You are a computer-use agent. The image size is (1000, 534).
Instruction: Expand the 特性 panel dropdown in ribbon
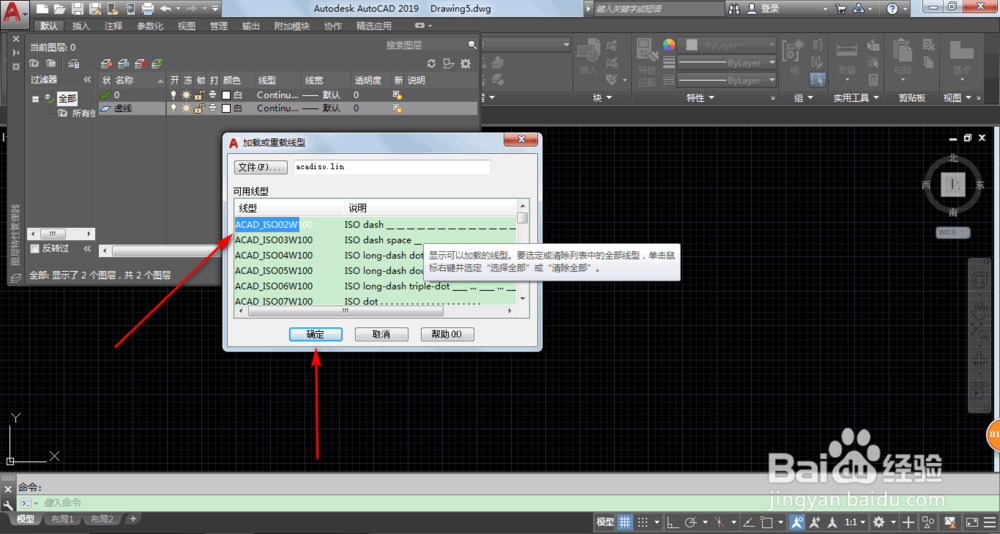(700, 98)
